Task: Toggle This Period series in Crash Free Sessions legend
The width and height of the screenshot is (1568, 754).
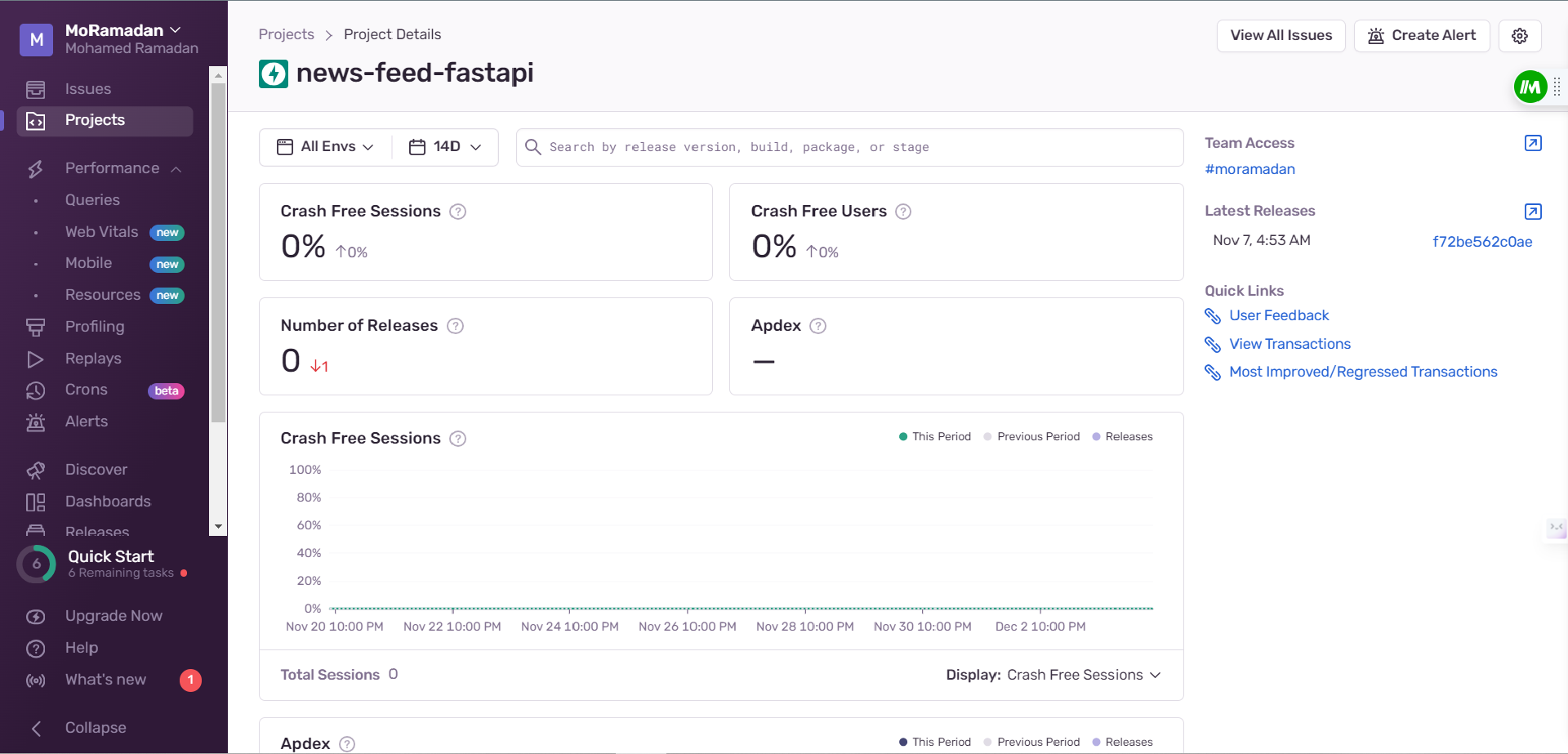Action: 935,437
